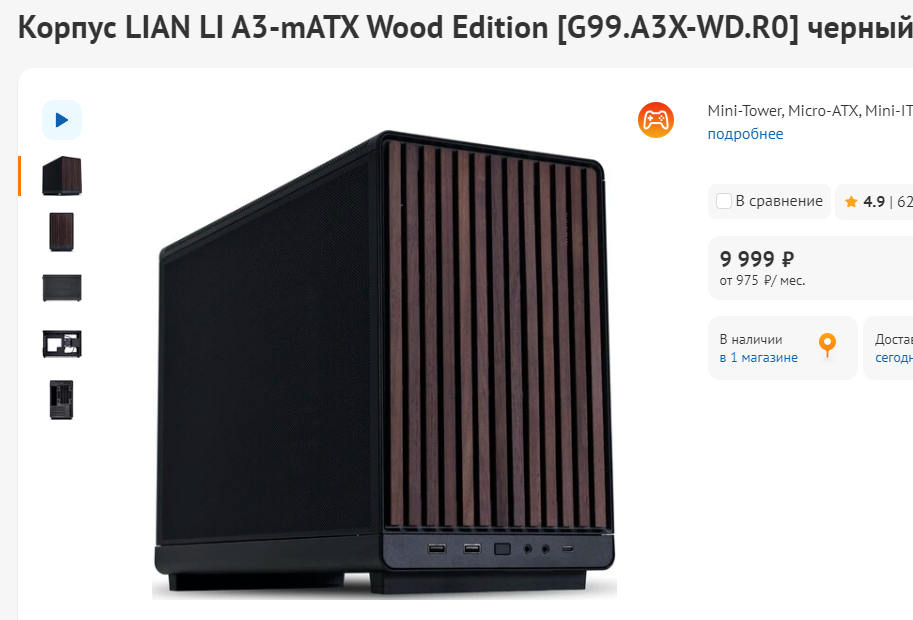The width and height of the screenshot is (913, 620).
Task: Open the delivery сегодня link
Action: [894, 357]
